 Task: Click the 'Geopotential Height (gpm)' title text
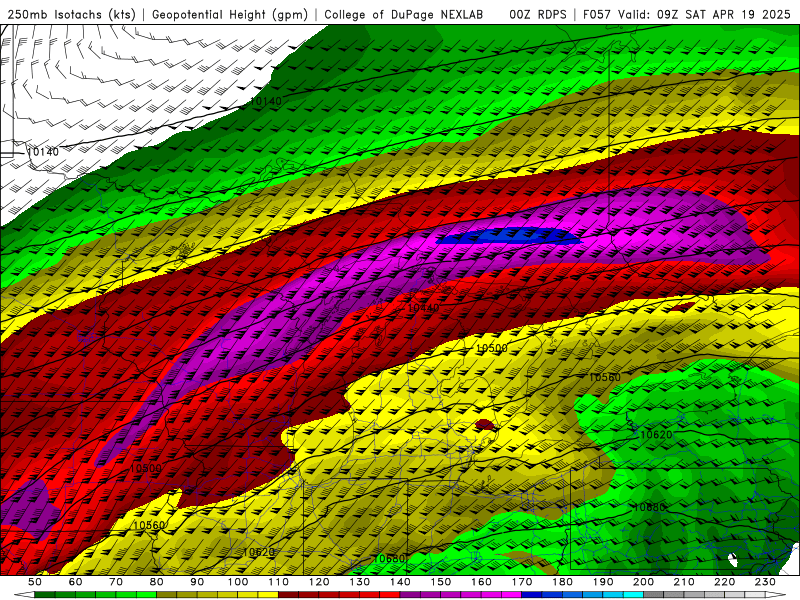click(230, 15)
